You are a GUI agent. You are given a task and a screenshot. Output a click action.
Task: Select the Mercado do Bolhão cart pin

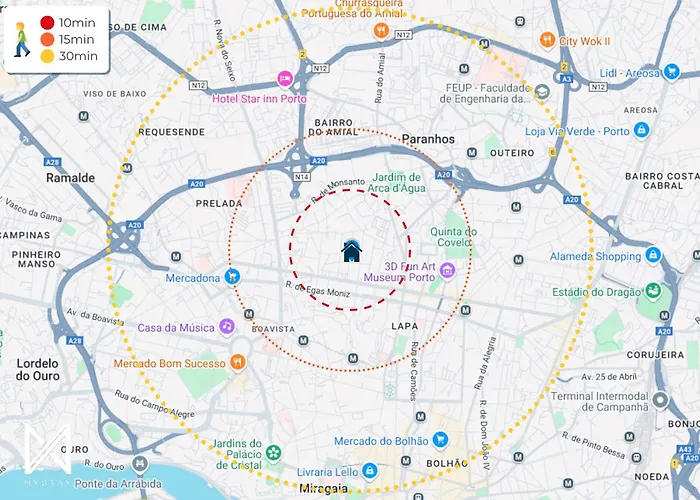440,439
